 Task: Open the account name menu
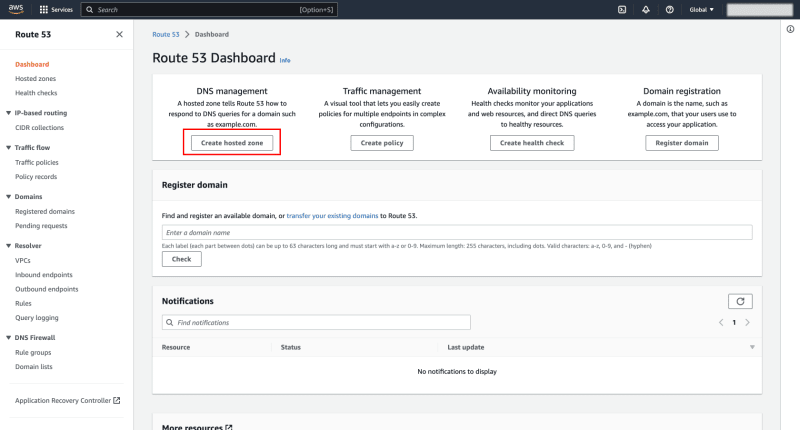760,10
